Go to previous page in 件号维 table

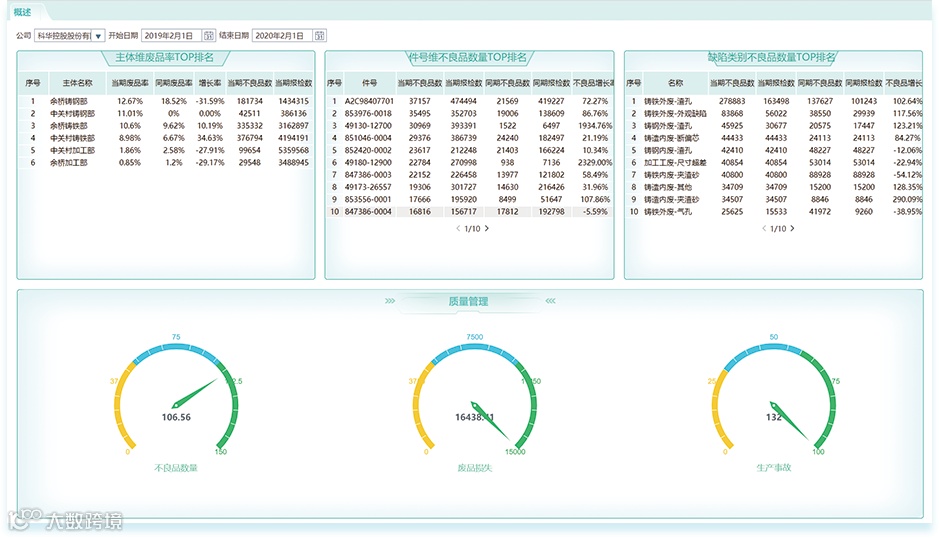[458, 228]
